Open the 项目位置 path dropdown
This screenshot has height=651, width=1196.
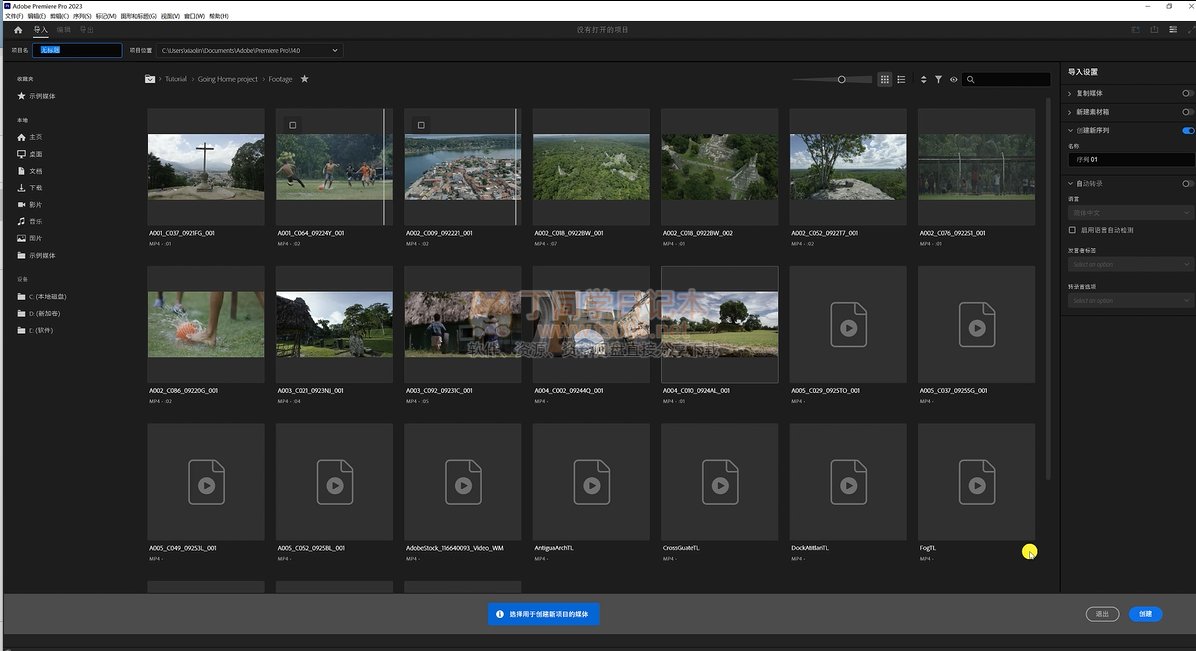(335, 50)
